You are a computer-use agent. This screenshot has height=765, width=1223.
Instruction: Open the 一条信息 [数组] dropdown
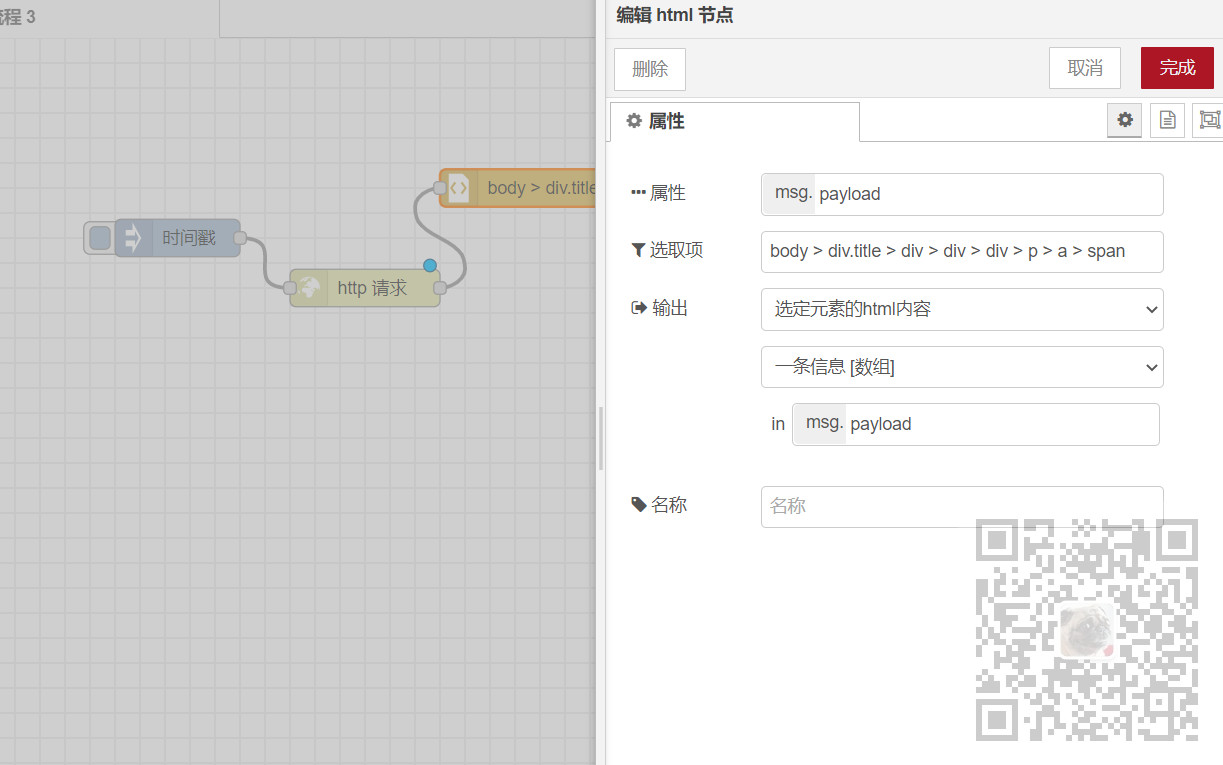962,367
